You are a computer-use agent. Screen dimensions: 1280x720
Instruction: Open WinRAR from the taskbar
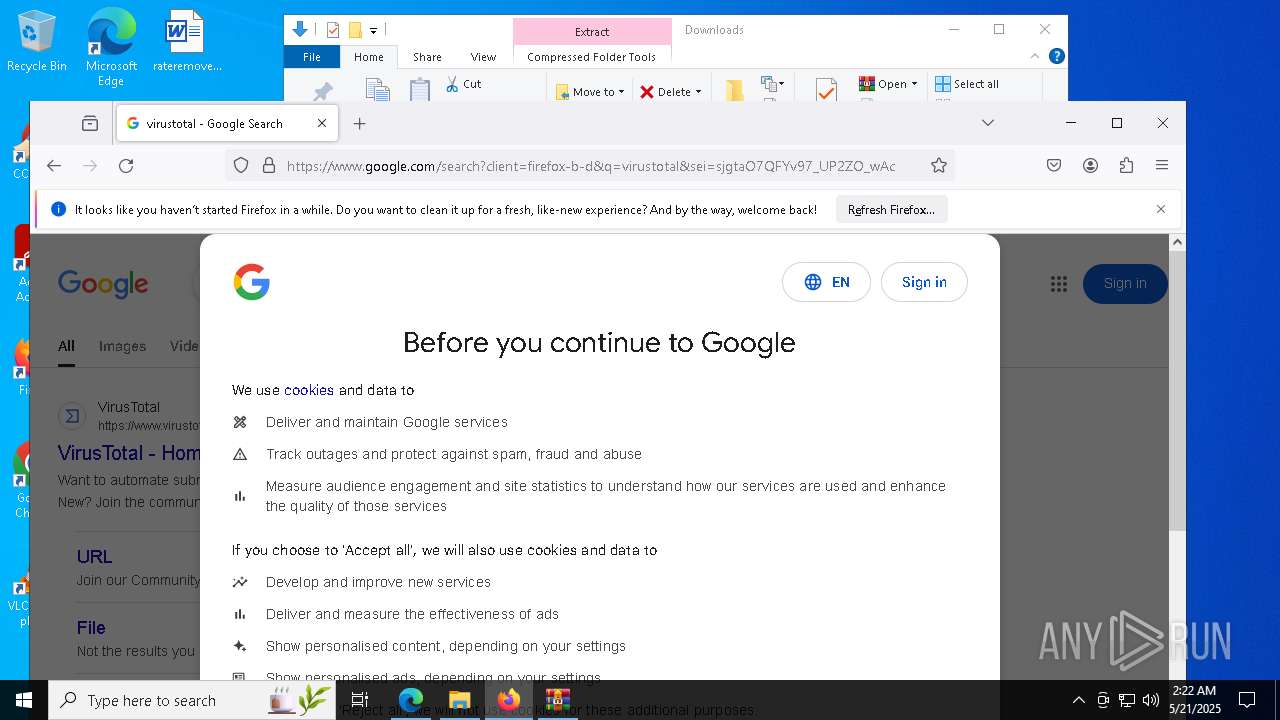pyautogui.click(x=557, y=700)
